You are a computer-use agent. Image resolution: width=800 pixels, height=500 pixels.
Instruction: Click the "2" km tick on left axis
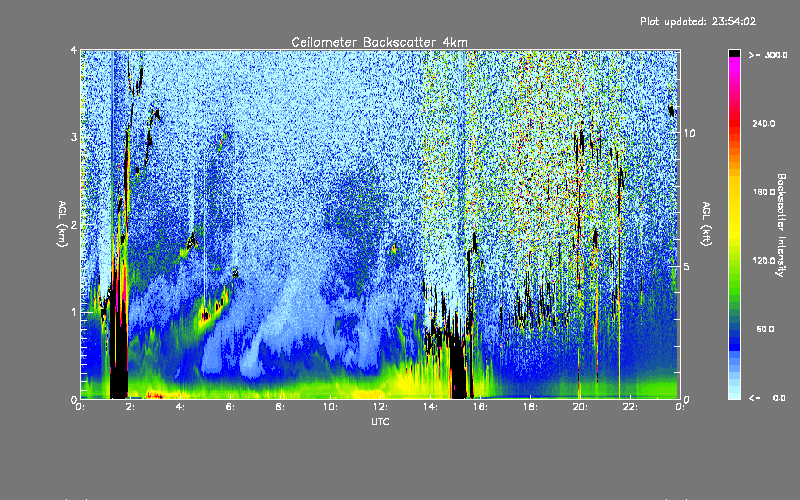click(x=74, y=225)
